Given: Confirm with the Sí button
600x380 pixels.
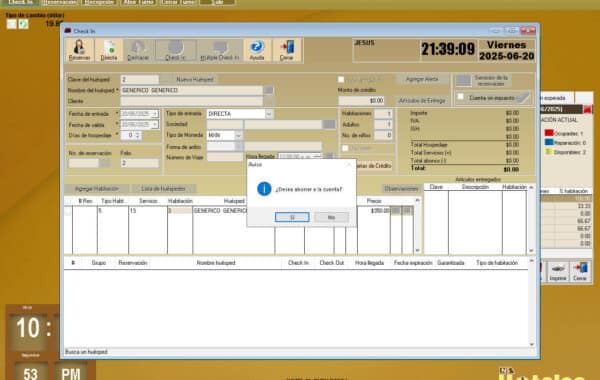Looking at the screenshot, I should click(x=292, y=217).
